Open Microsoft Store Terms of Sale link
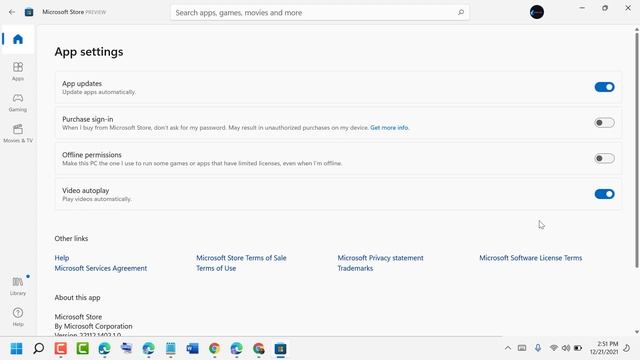The height and width of the screenshot is (360, 640). [241, 258]
